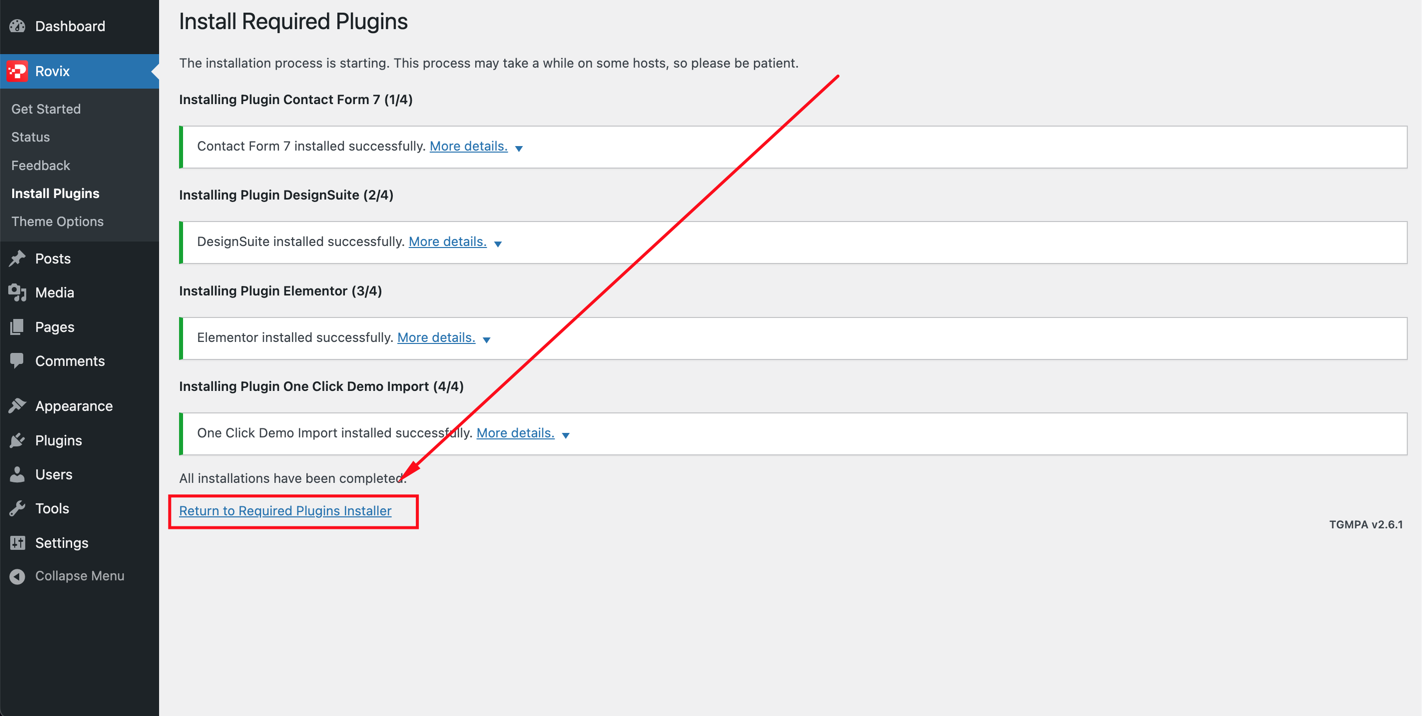
Task: Click the Comments bubble icon
Action: (x=17, y=361)
